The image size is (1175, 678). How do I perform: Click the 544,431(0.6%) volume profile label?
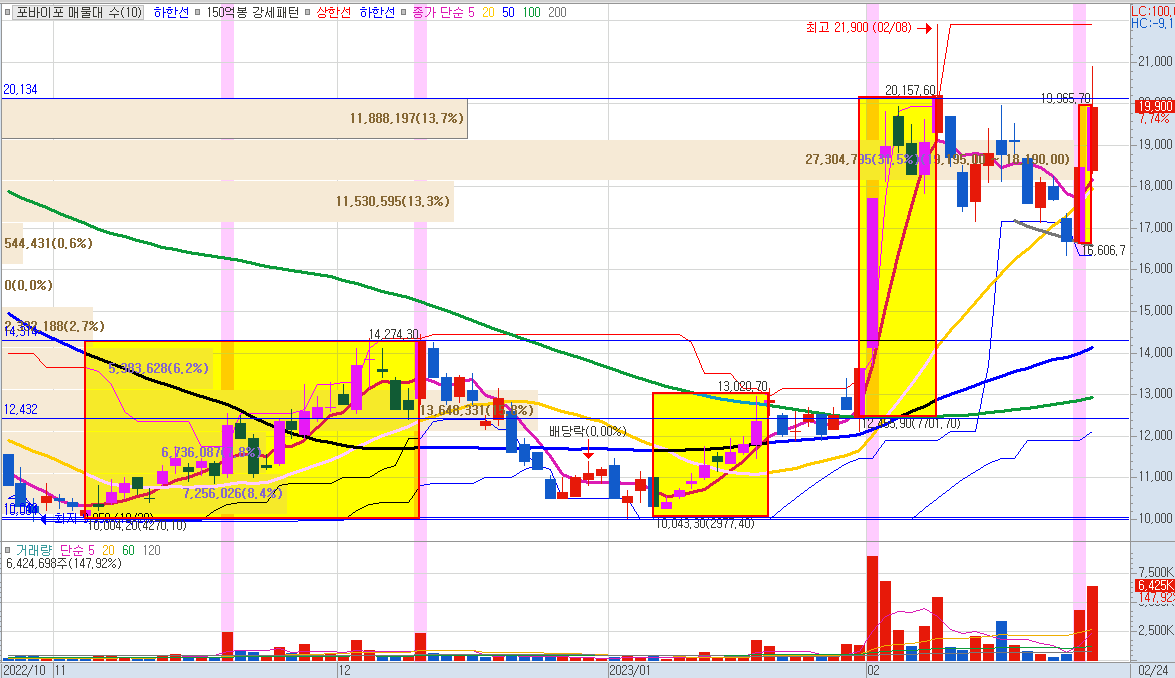[48, 243]
